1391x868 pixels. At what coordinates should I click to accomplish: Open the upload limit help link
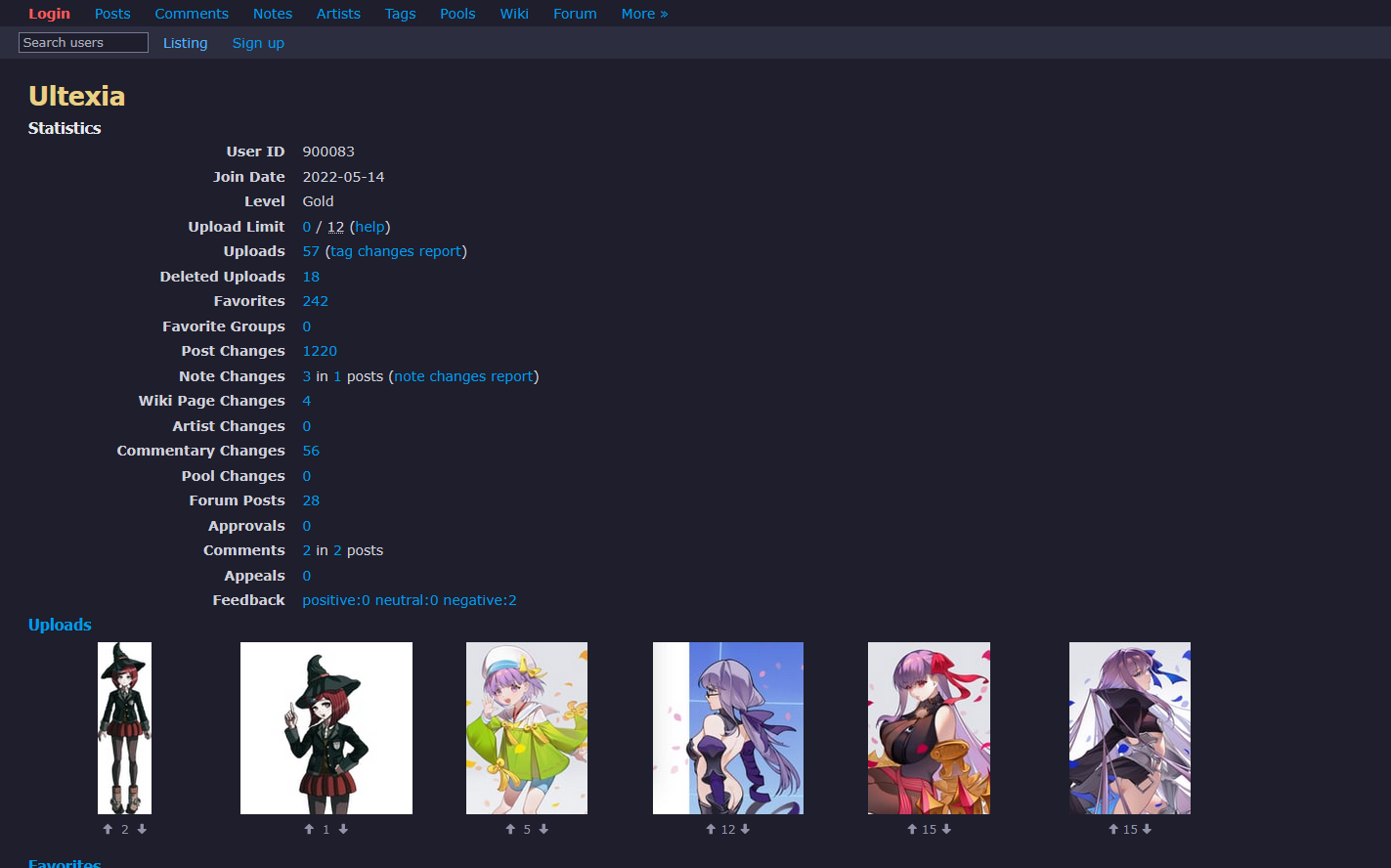[369, 227]
